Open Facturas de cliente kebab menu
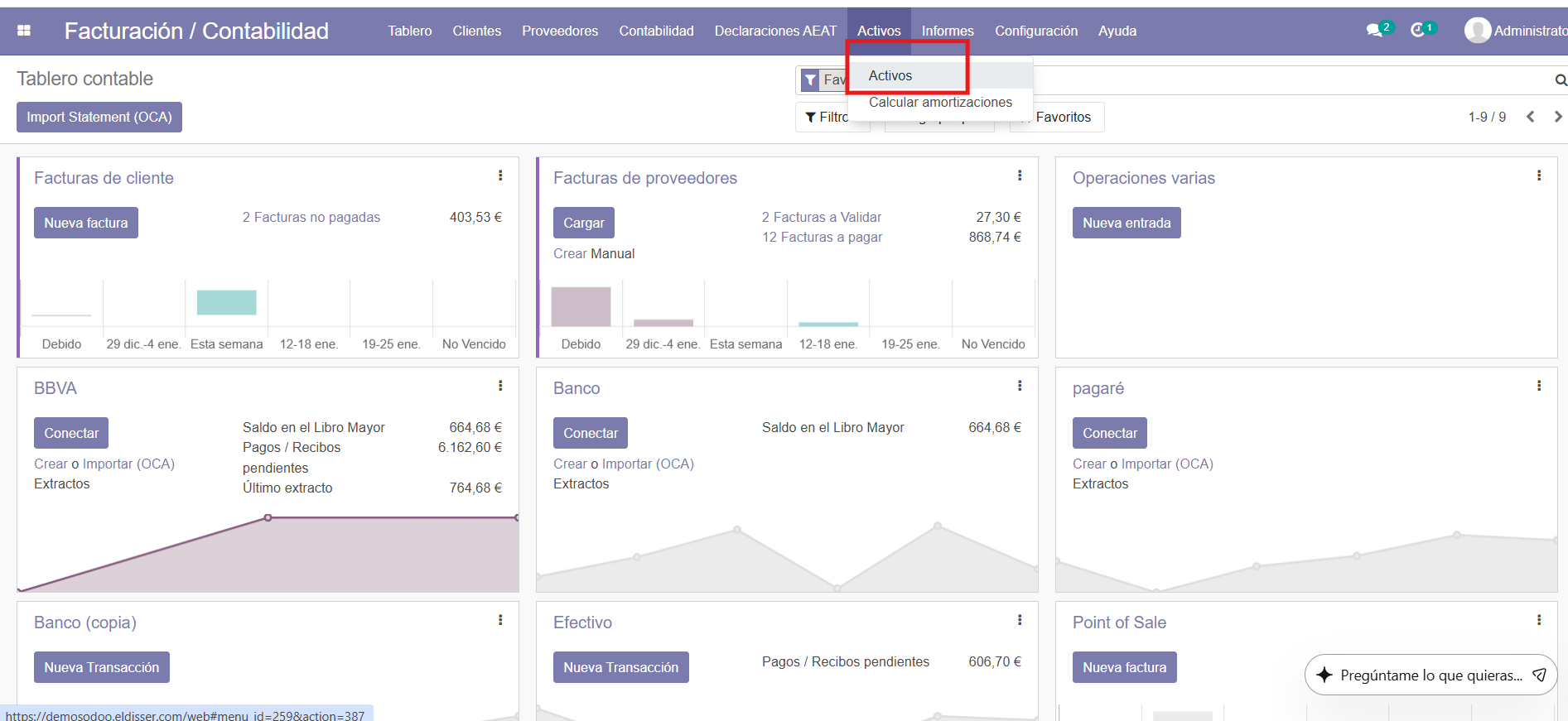Screen dimensions: 1568x721 tap(500, 175)
